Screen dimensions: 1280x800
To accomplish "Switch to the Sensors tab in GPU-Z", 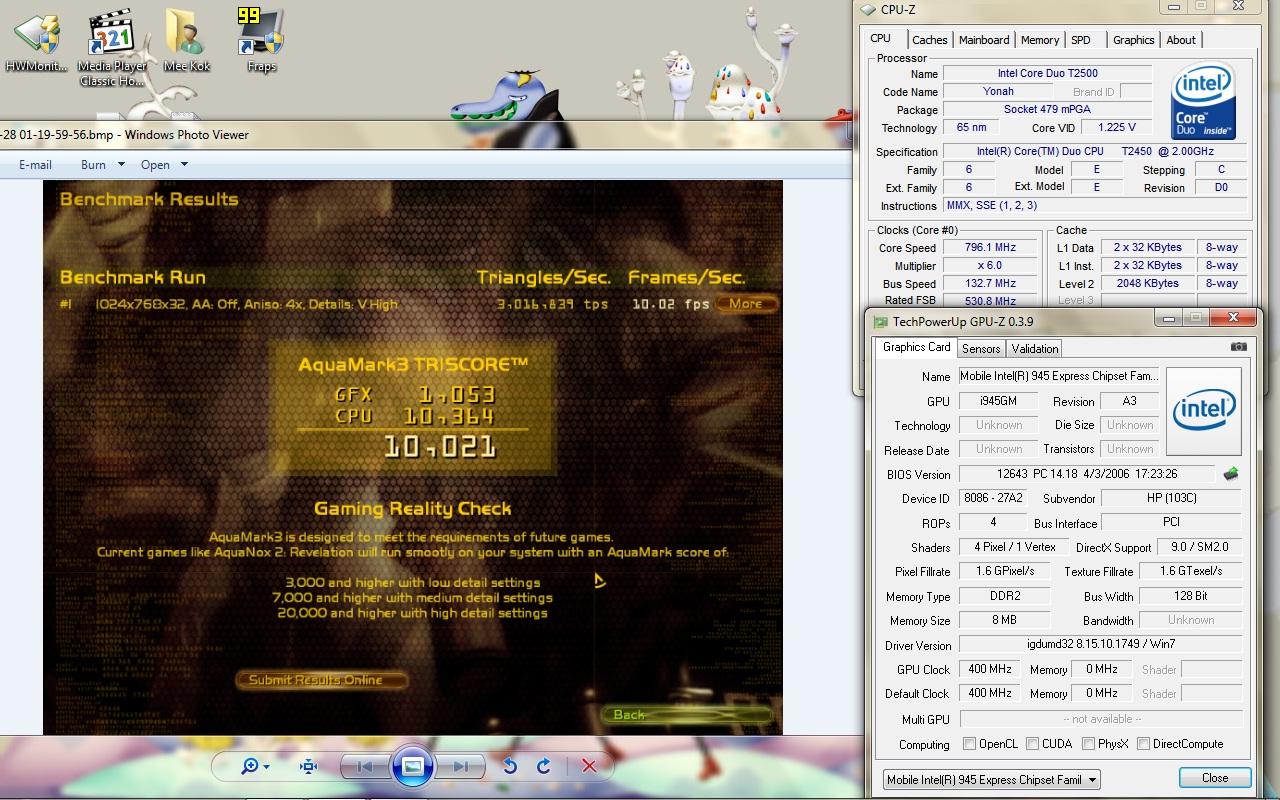I will tap(981, 348).
